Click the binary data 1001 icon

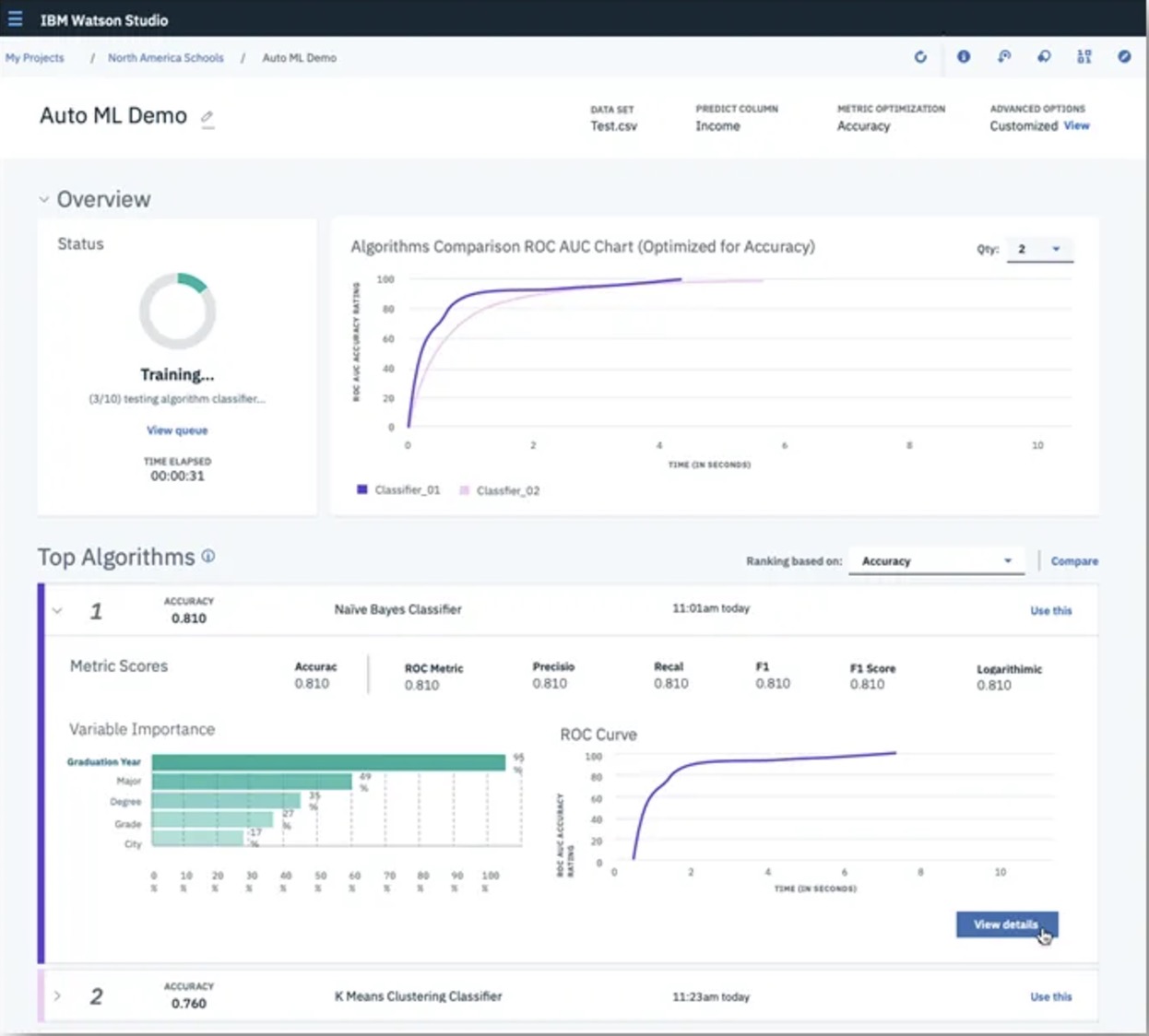click(x=1084, y=57)
